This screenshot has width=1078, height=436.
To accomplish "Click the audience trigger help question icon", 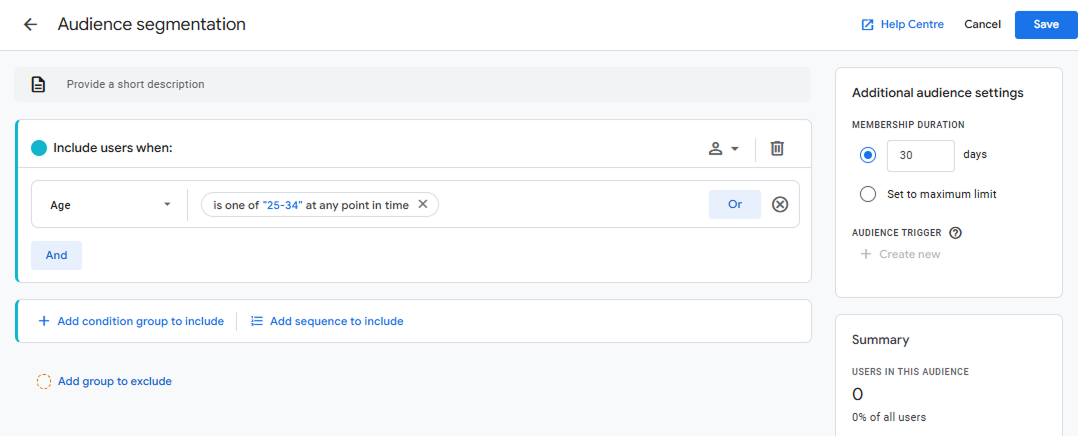I will click(x=955, y=232).
